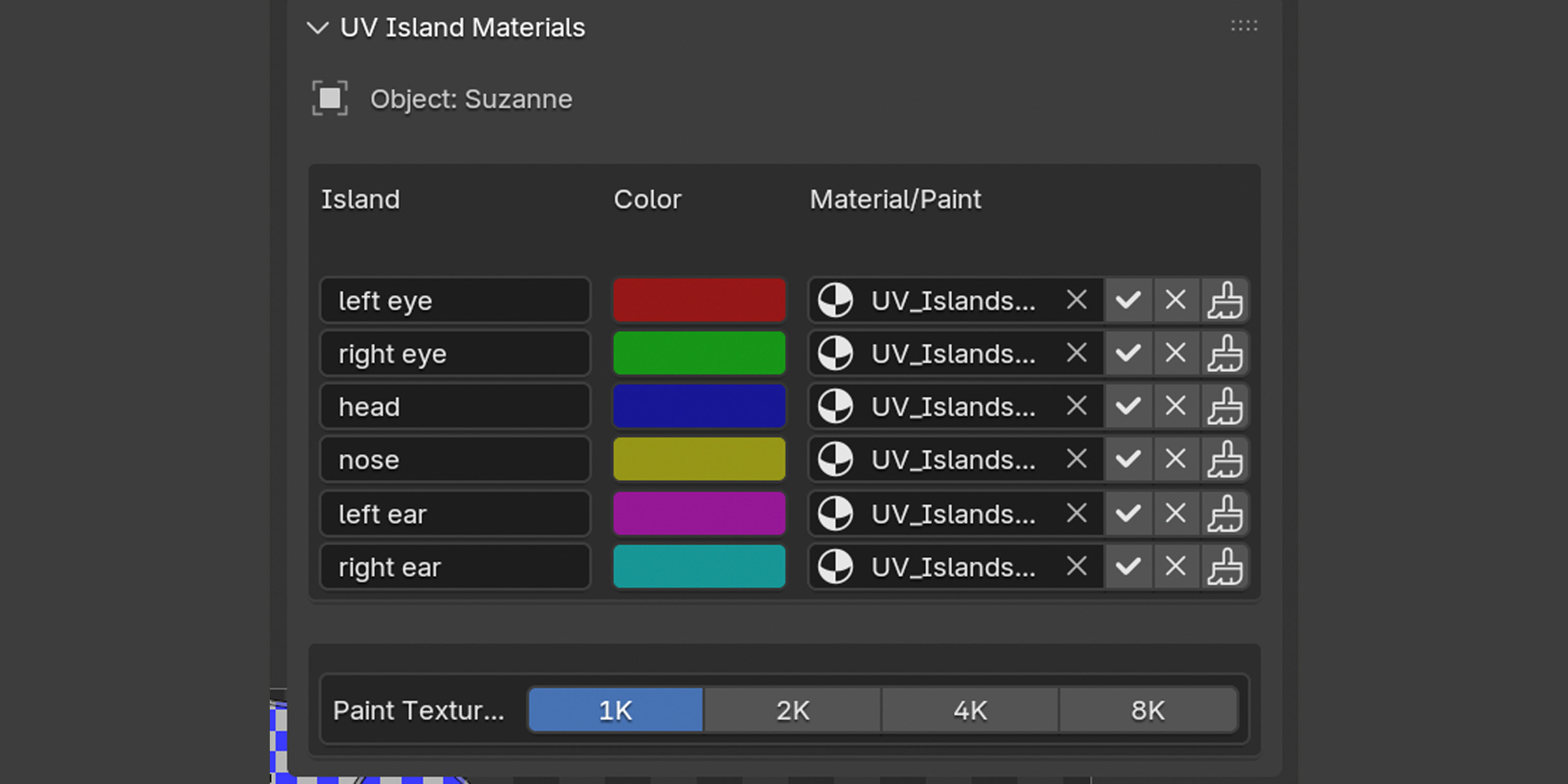Collapse the UV Island Materials panel
The height and width of the screenshot is (784, 1568).
click(x=318, y=28)
